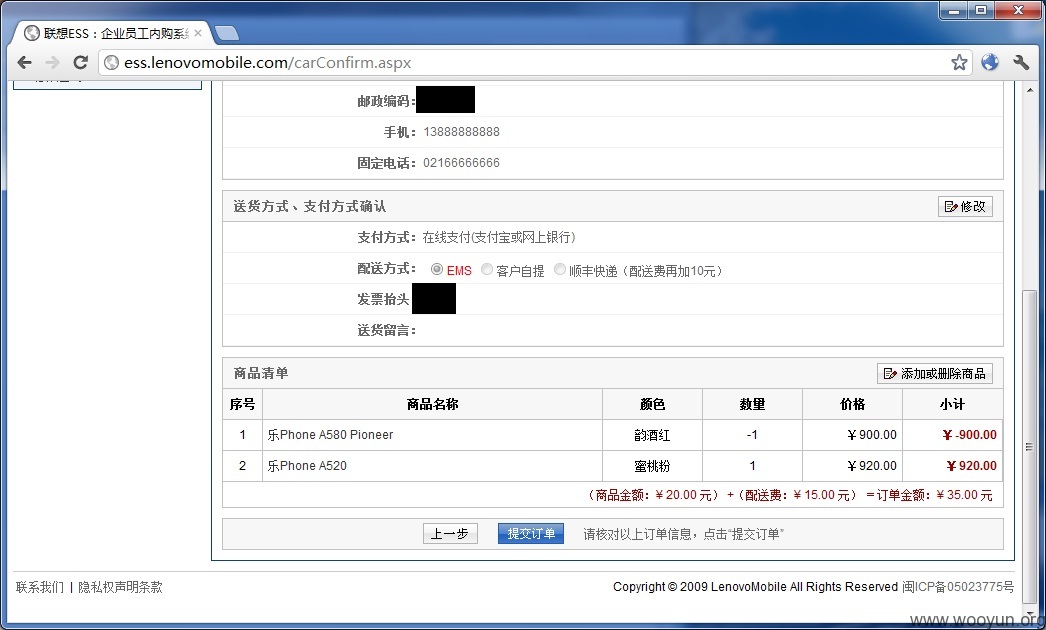This screenshot has width=1046, height=630.
Task: Click the subtotal ¥920.00
Action: pos(971,466)
